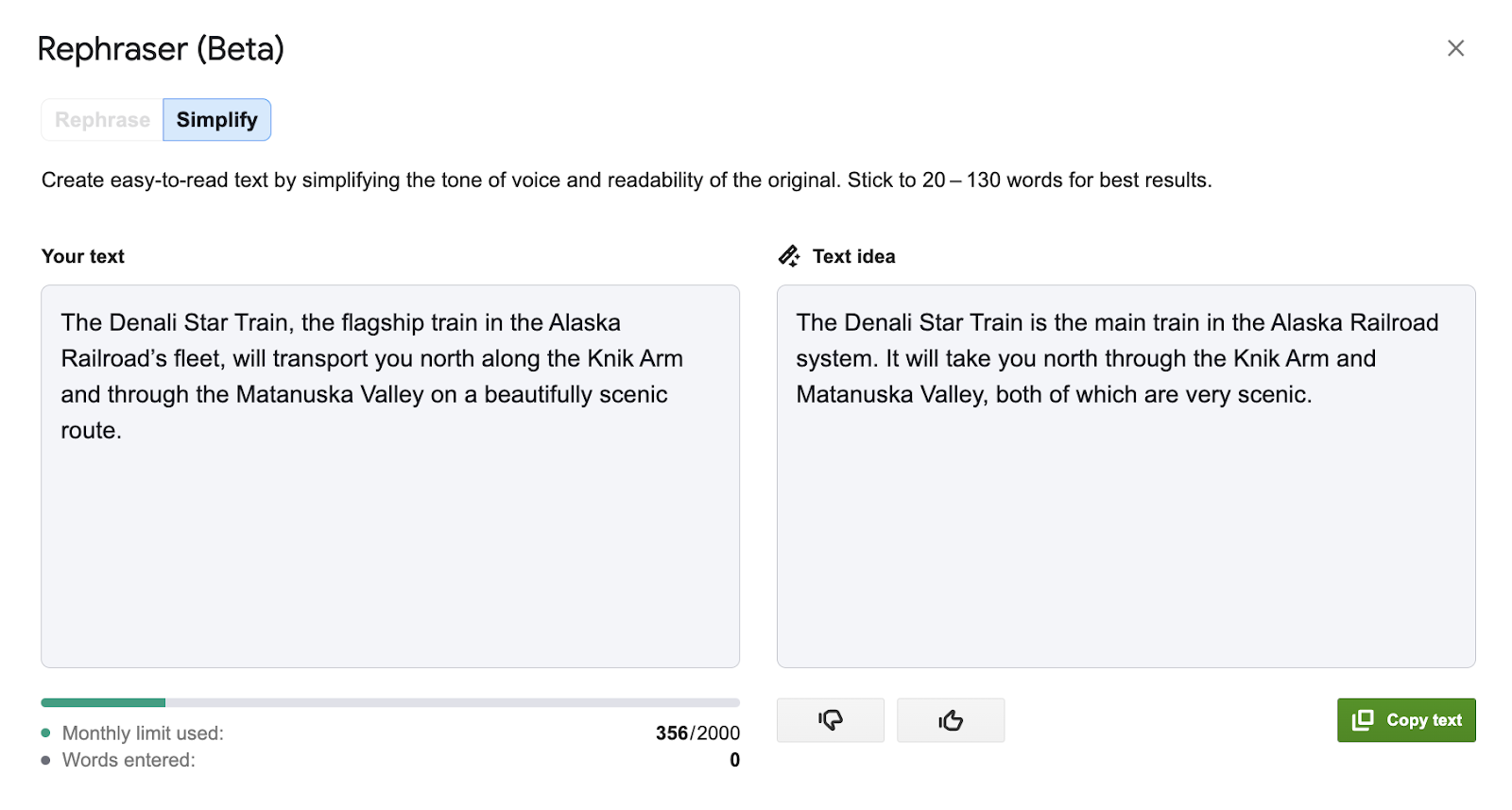Click the copy icon inside the green button

click(1363, 720)
